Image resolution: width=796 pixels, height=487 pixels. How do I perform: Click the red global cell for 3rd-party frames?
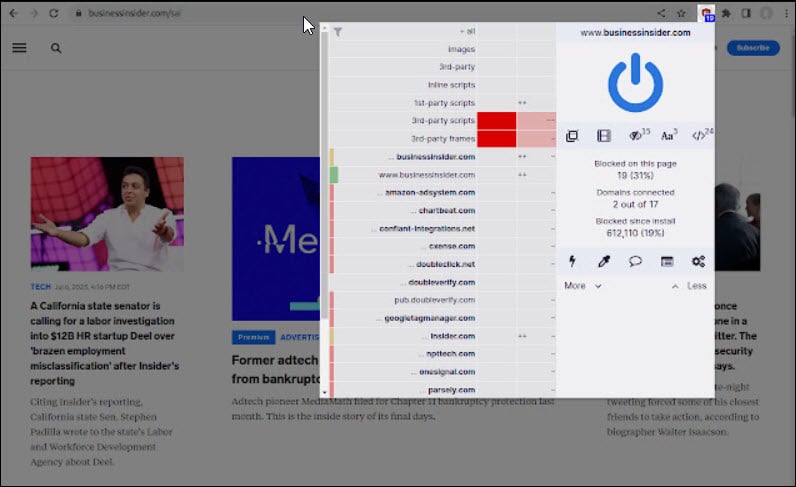[496, 138]
